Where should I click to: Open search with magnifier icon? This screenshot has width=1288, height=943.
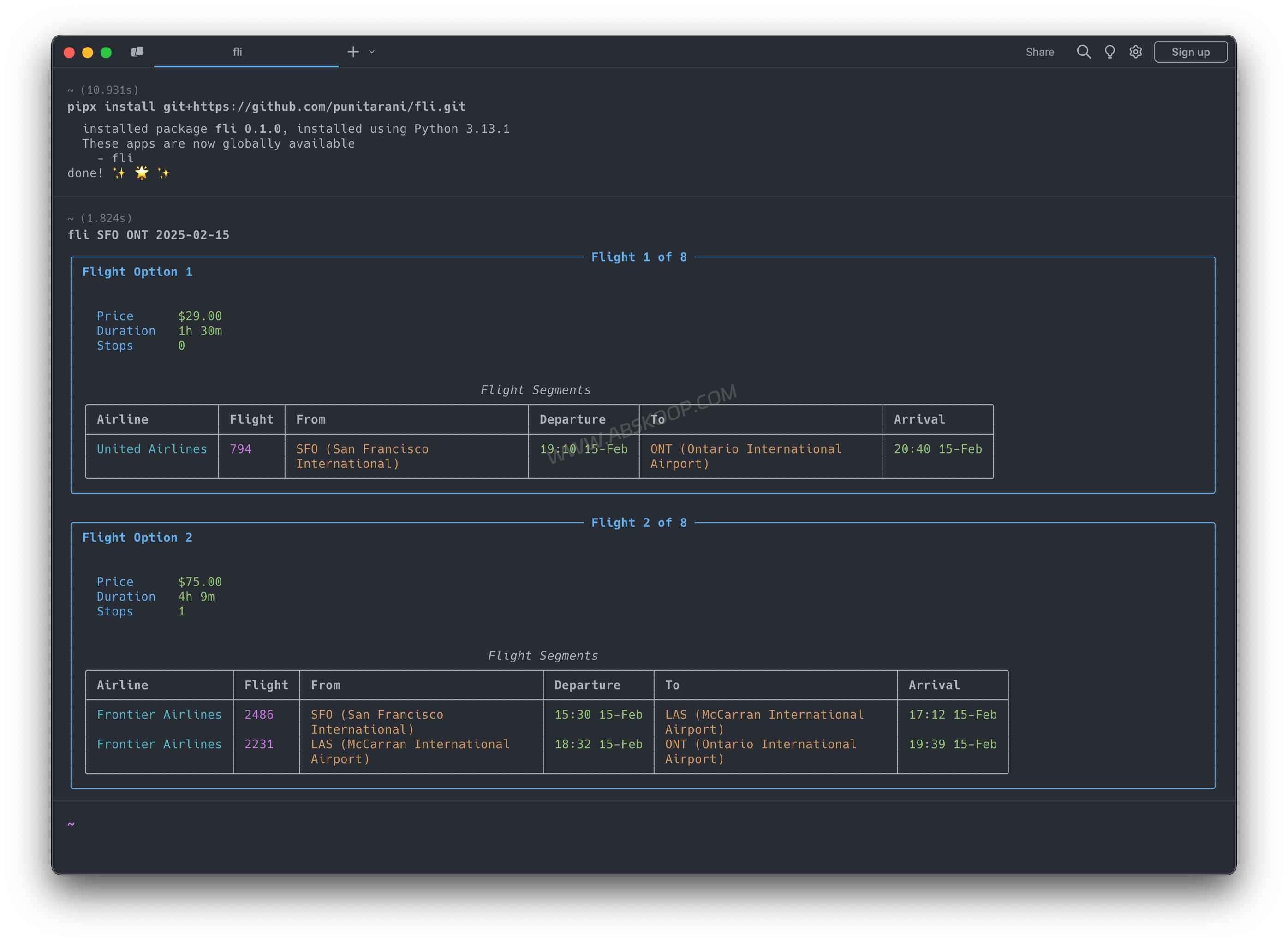coord(1083,52)
